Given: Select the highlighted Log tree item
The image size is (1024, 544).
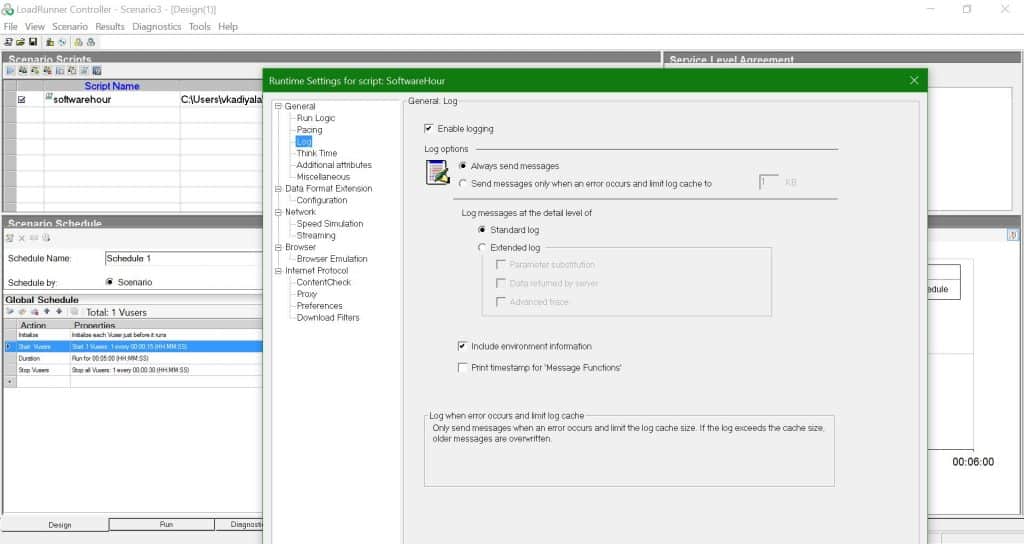Looking at the screenshot, I should tap(304, 141).
